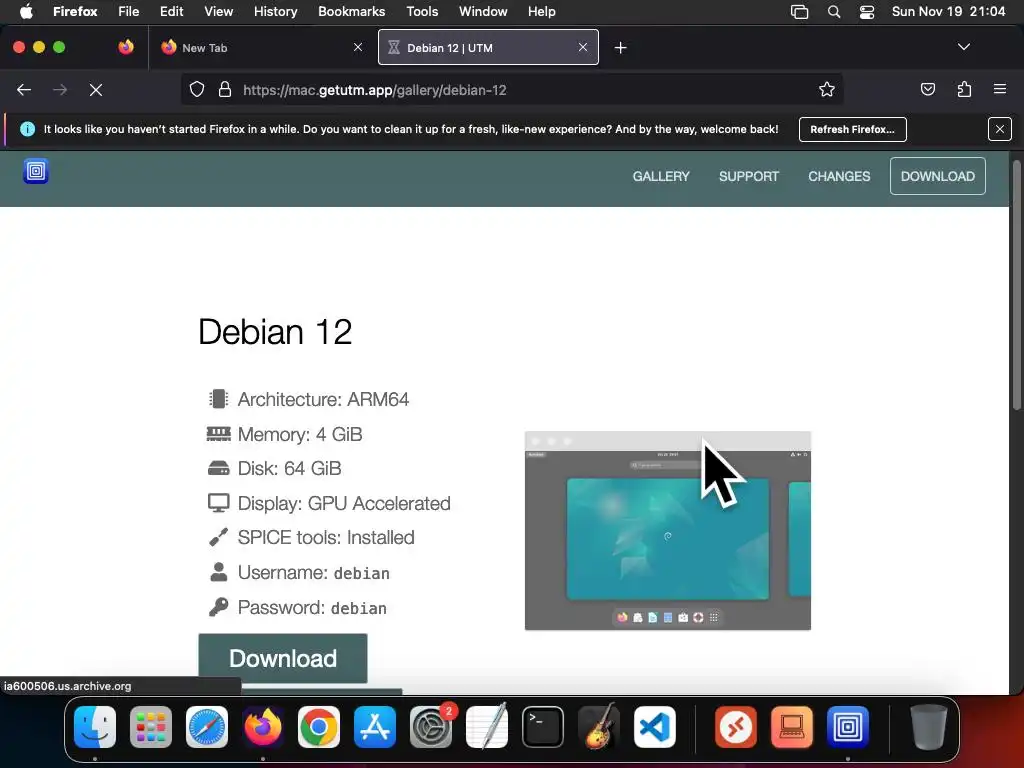Open Spotlight search in menu bar
Screen dimensions: 1024x768
tap(833, 12)
